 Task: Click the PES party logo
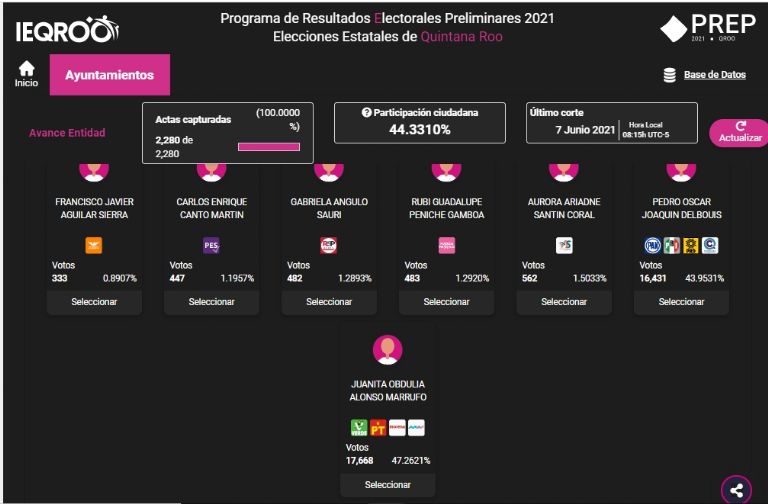click(211, 245)
